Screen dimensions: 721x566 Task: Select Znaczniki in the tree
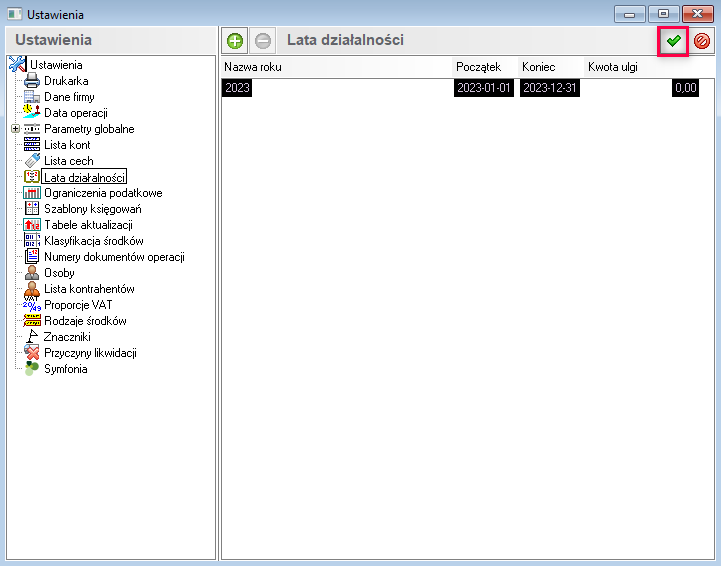(x=67, y=337)
